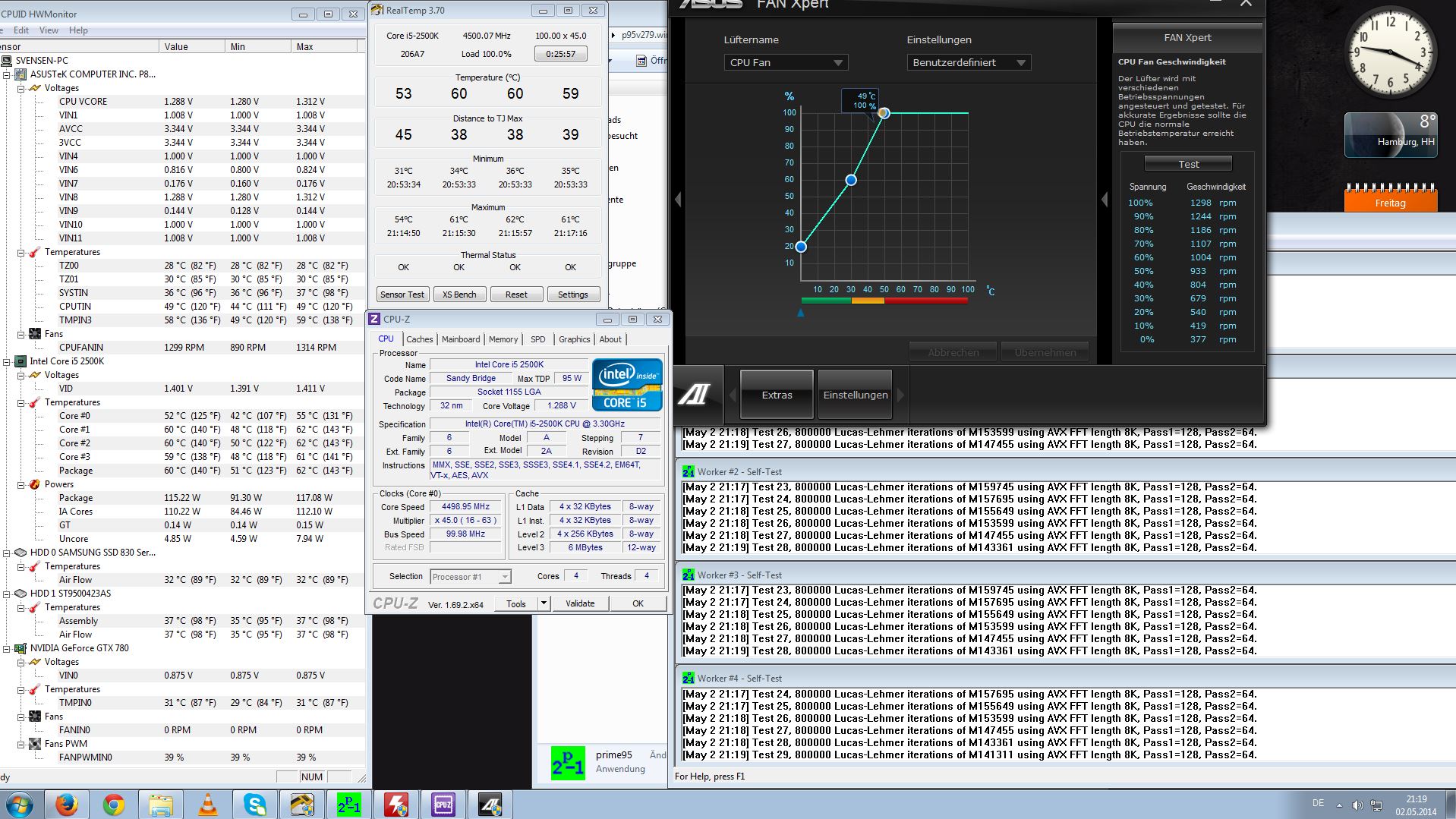This screenshot has width=1456, height=819.
Task: Collapse the Fan Xpert left side panel arrow
Action: (678, 200)
